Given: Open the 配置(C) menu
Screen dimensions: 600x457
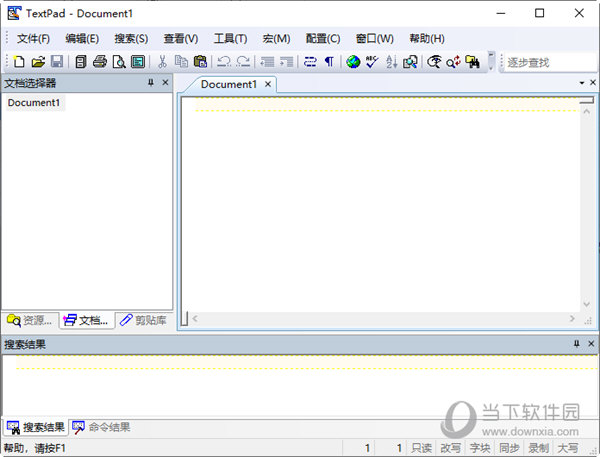Looking at the screenshot, I should pos(323,38).
